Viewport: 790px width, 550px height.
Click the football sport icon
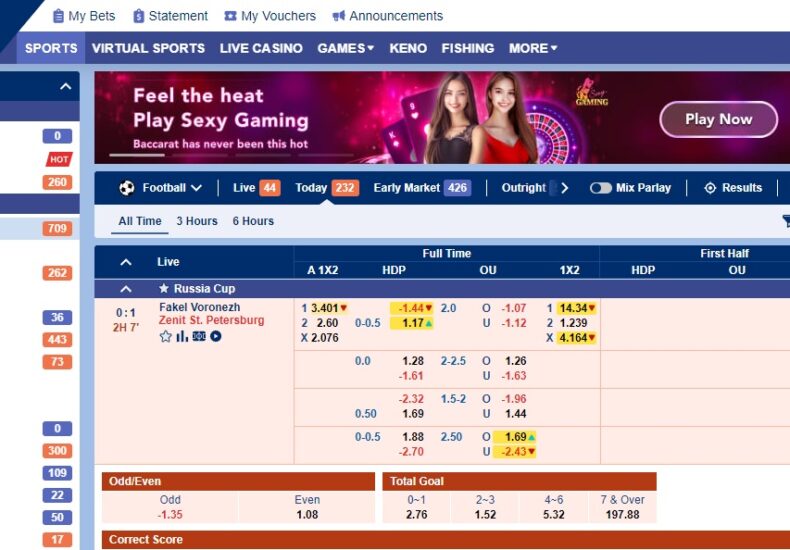[127, 188]
